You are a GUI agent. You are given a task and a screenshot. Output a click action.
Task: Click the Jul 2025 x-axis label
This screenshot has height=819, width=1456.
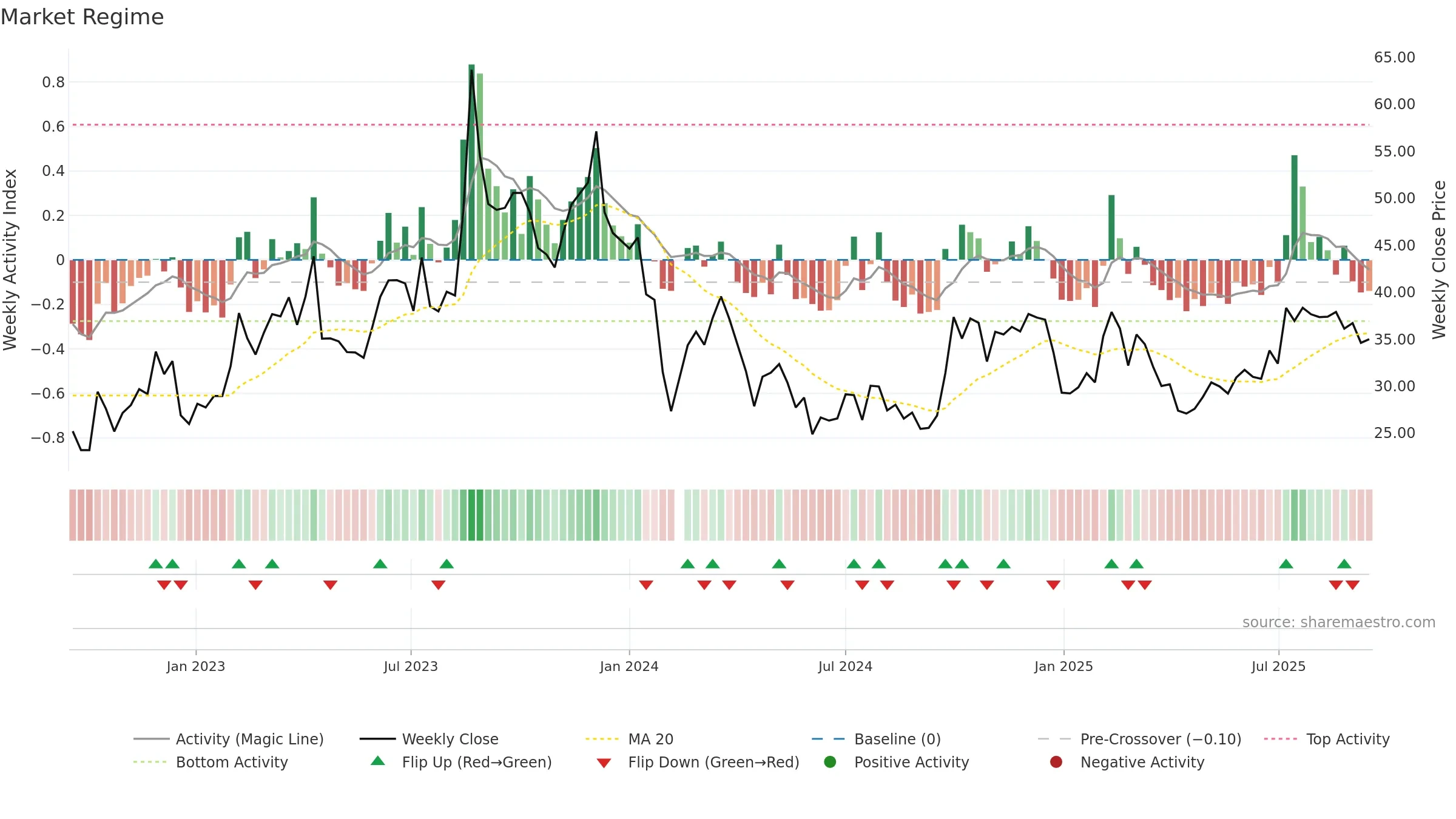point(1278,666)
